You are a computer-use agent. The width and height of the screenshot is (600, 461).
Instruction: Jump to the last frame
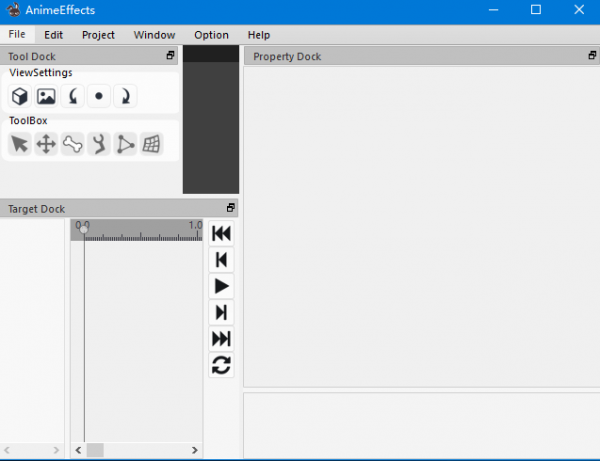[221, 339]
